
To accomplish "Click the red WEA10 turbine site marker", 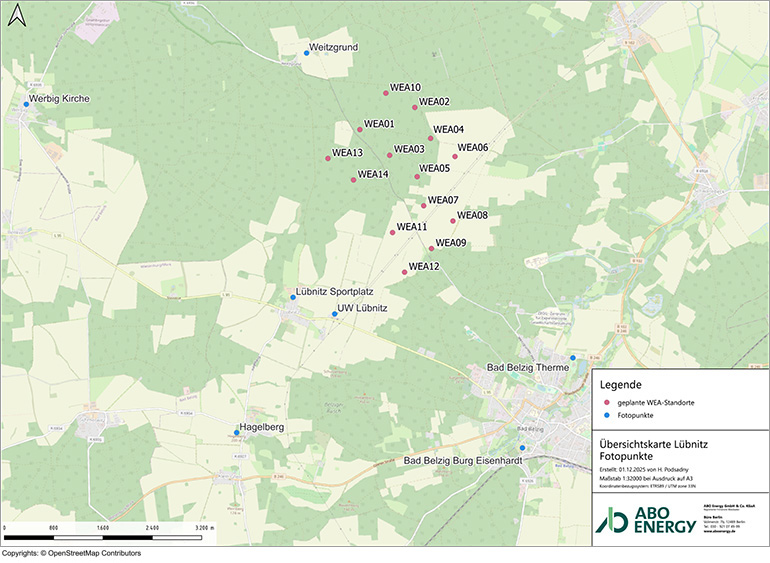I will (386, 93).
